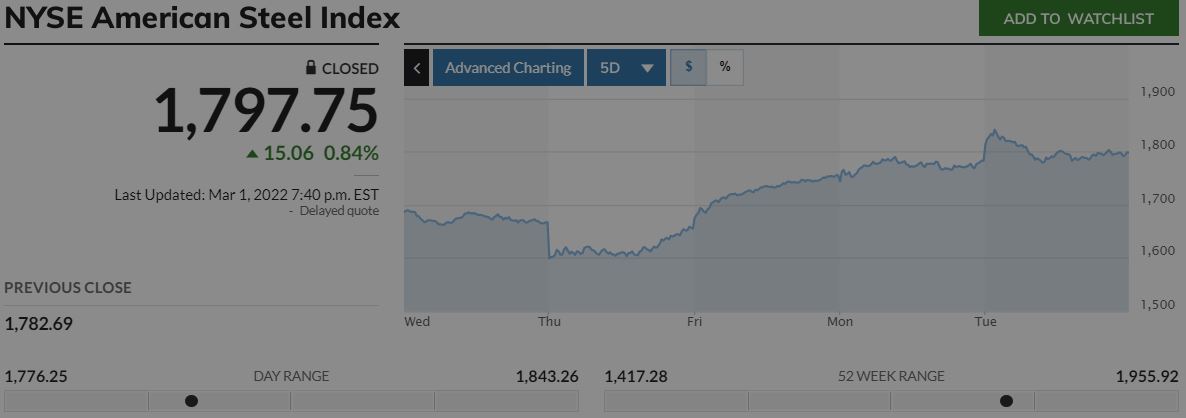Screen dimensions: 1186x418
Task: Click the green up-arrow change indicator
Action: [x=252, y=154]
